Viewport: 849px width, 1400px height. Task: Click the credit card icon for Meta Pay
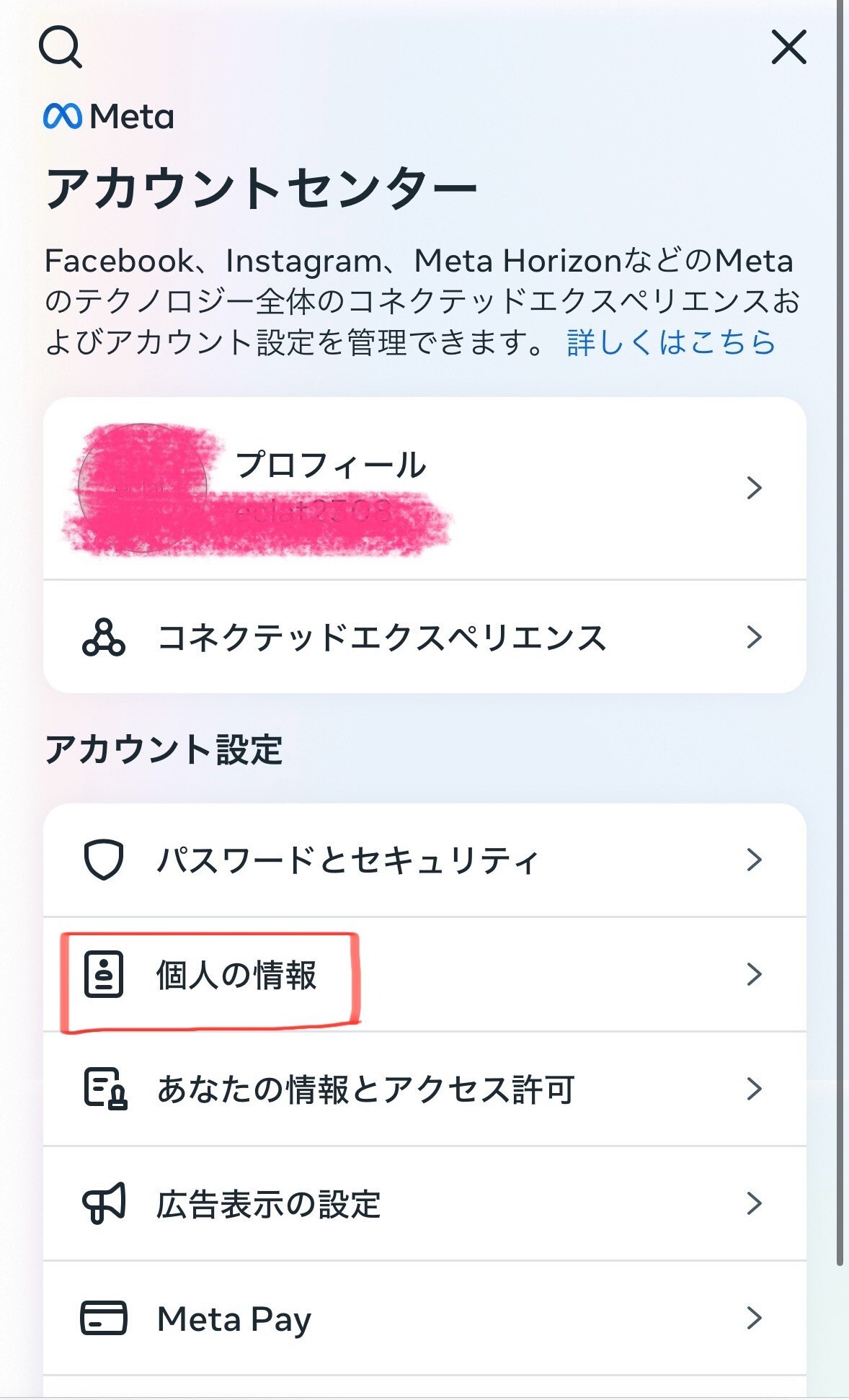(104, 1318)
